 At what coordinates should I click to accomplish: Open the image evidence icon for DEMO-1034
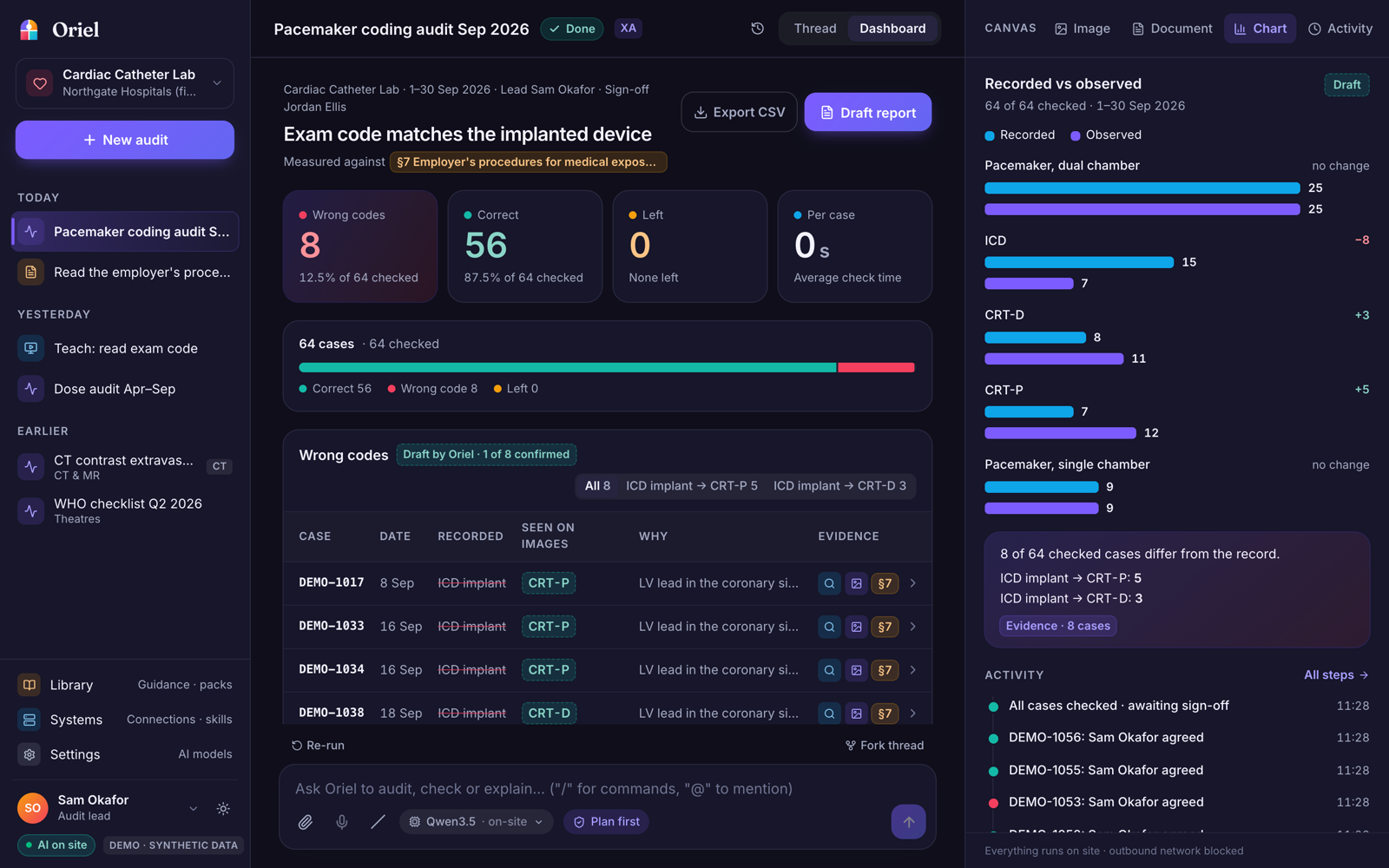tap(856, 670)
